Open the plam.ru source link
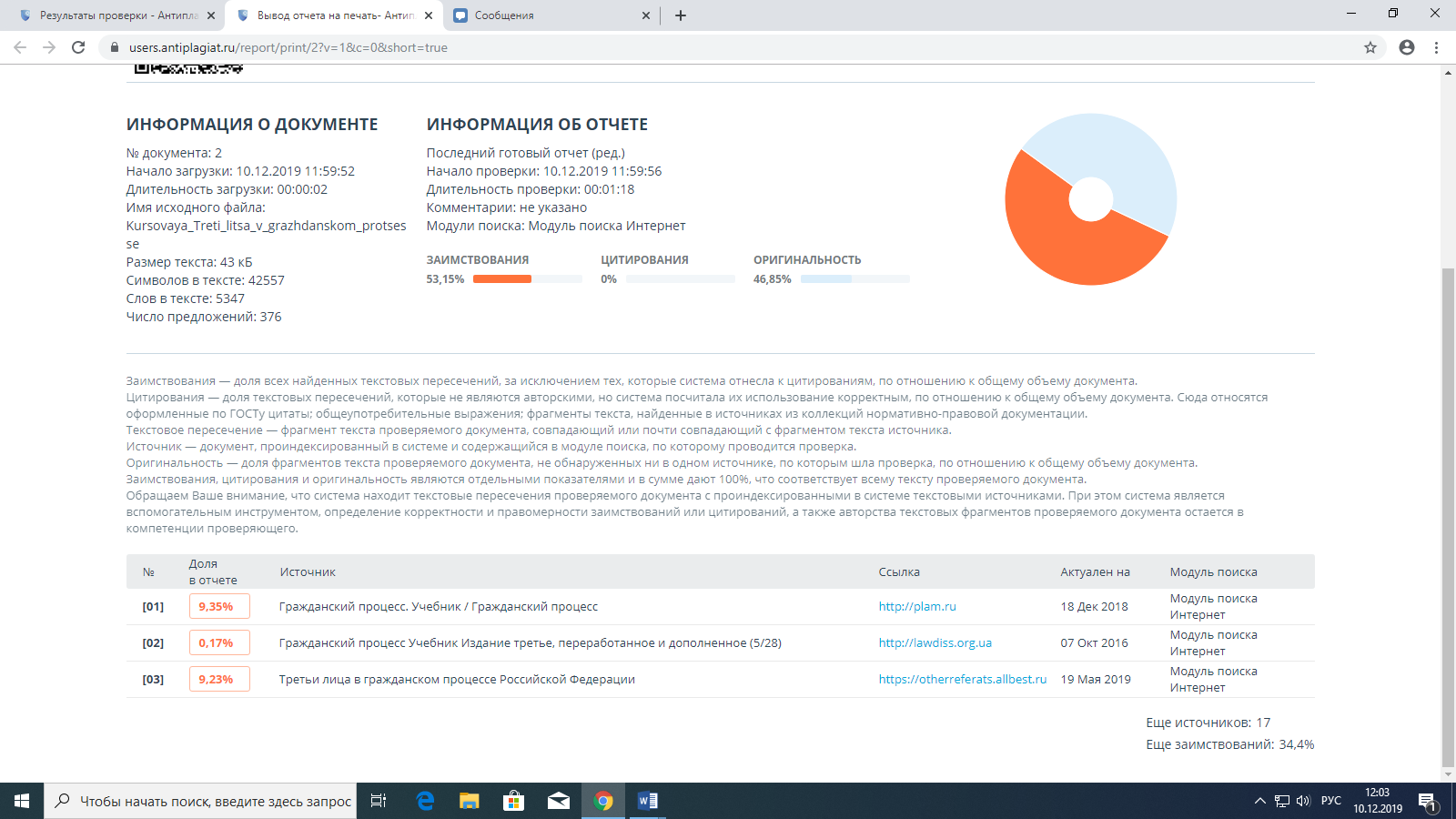The width and height of the screenshot is (1456, 819). [916, 607]
